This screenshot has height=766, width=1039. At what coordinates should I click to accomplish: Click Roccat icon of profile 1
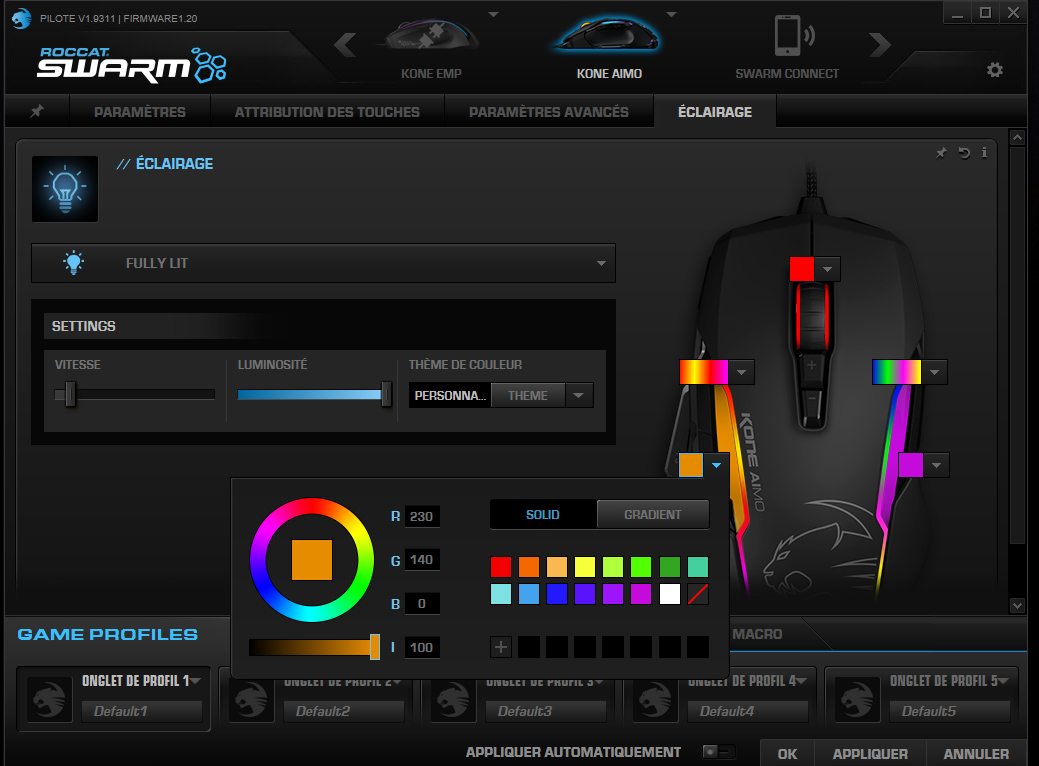[50, 698]
